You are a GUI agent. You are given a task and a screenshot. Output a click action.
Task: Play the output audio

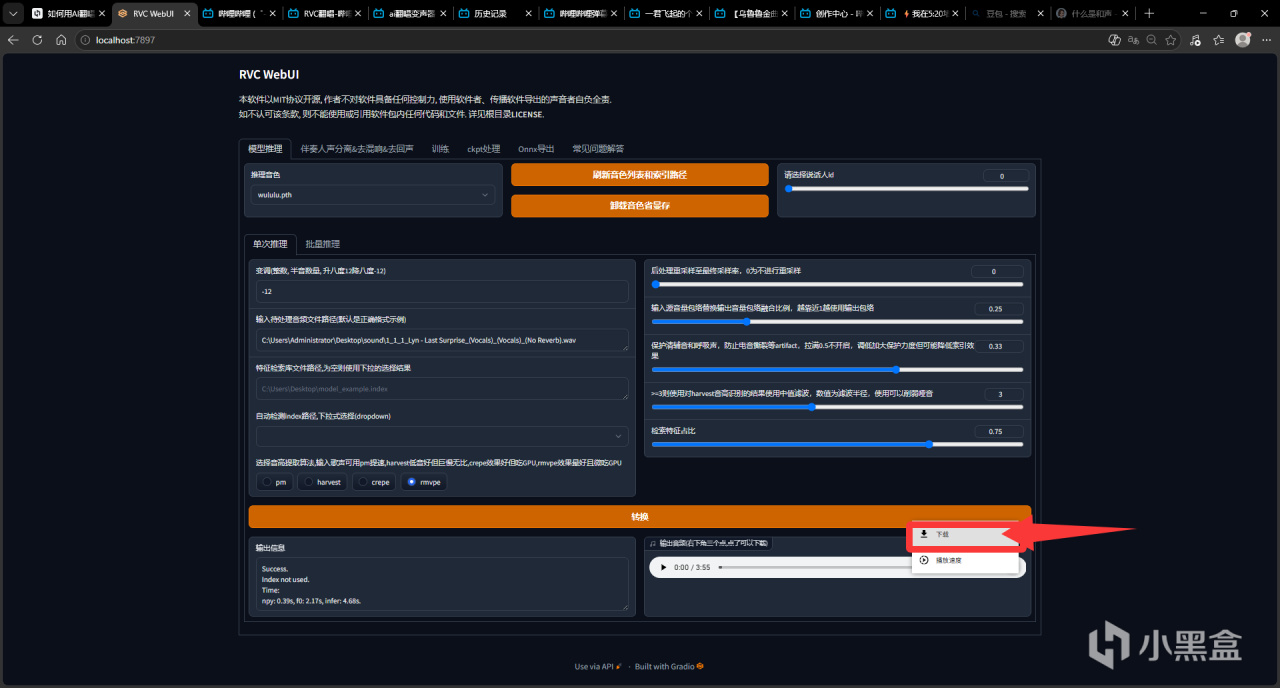pos(663,567)
